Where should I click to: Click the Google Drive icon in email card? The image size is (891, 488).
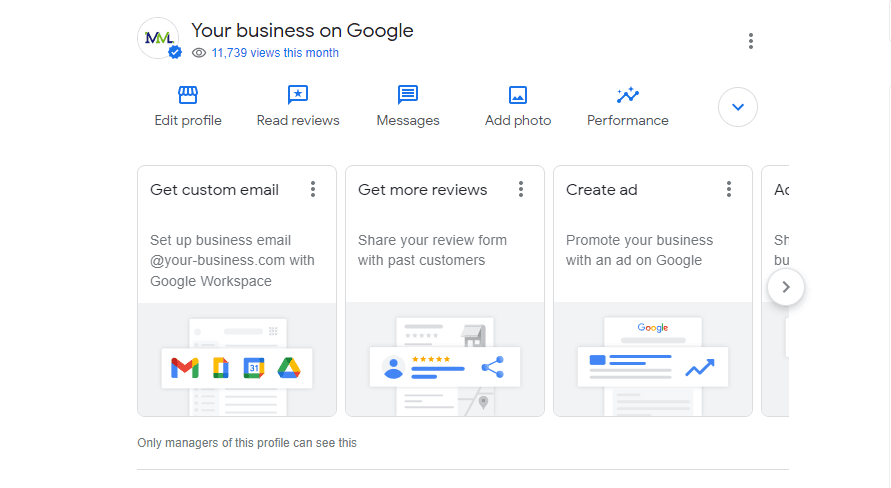[x=289, y=368]
